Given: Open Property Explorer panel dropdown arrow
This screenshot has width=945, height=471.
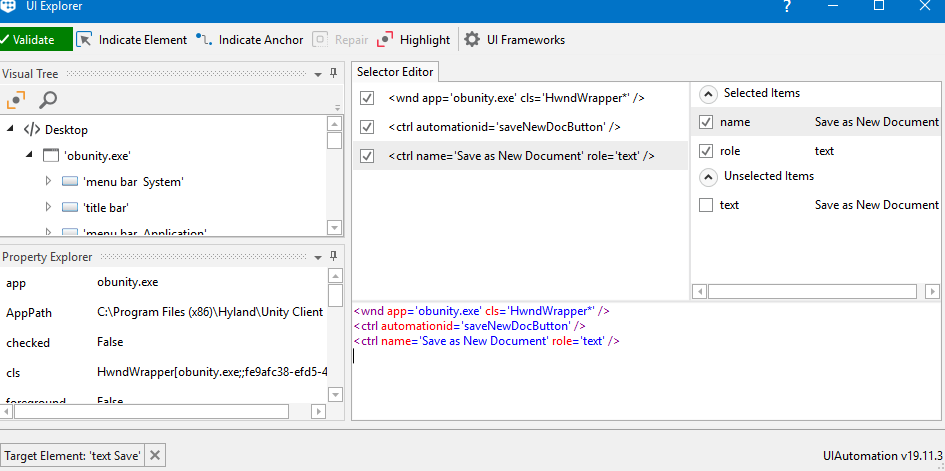Looking at the screenshot, I should pyautogui.click(x=318, y=257).
